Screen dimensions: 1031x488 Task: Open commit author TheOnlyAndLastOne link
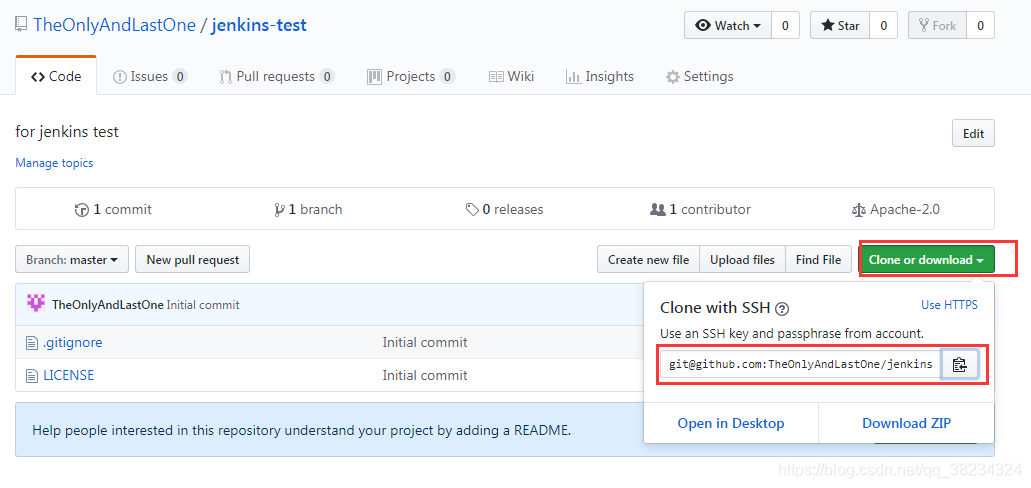pos(108,305)
